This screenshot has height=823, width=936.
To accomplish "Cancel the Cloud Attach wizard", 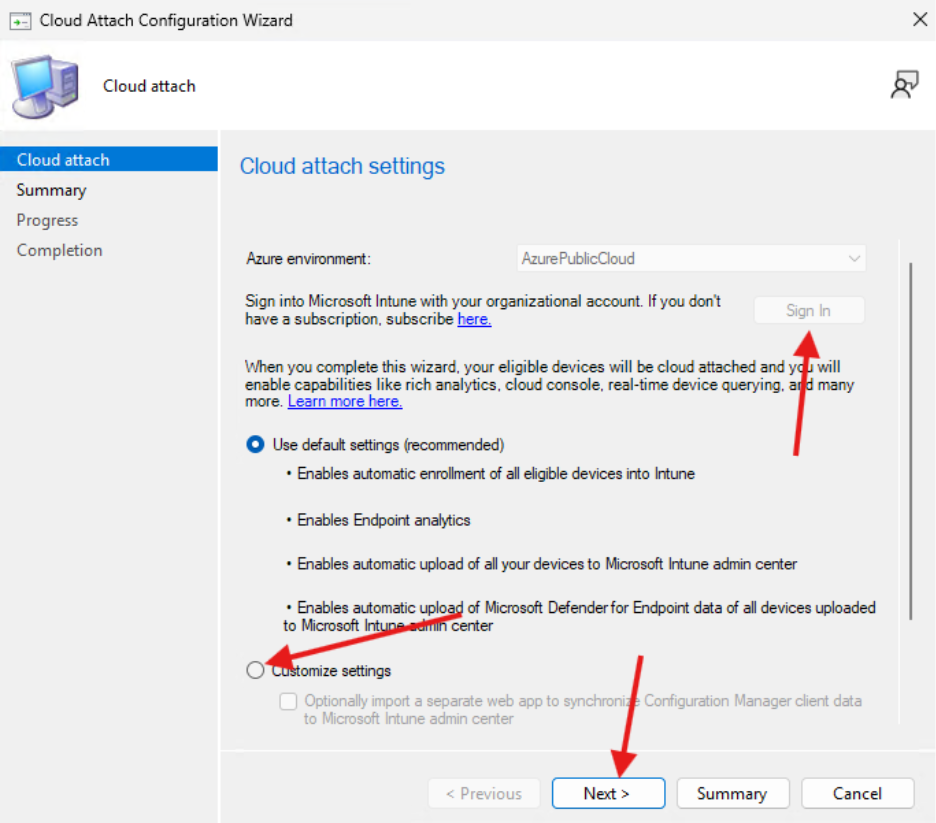I will (x=857, y=793).
